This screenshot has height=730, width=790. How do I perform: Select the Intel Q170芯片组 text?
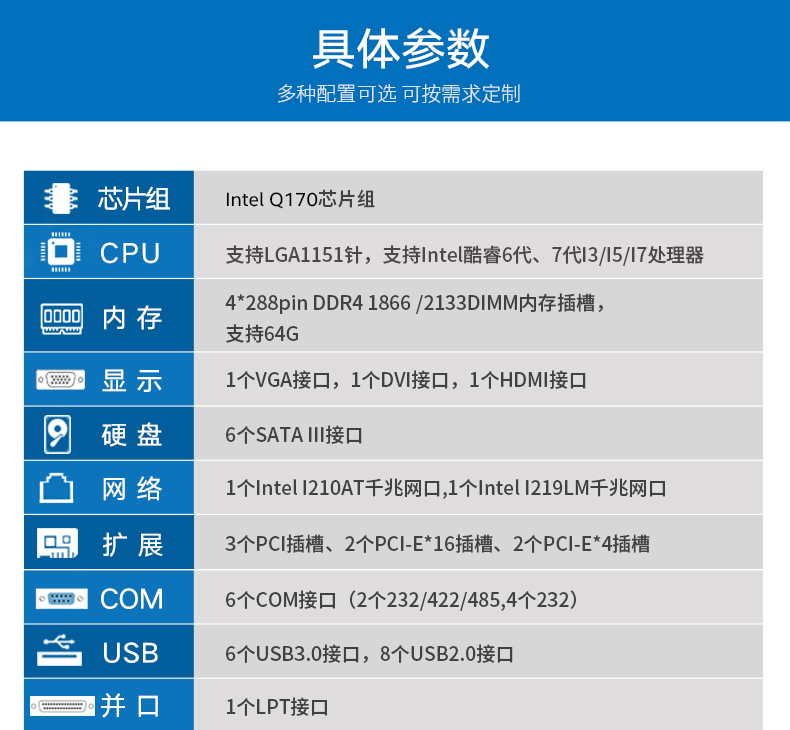point(300,199)
